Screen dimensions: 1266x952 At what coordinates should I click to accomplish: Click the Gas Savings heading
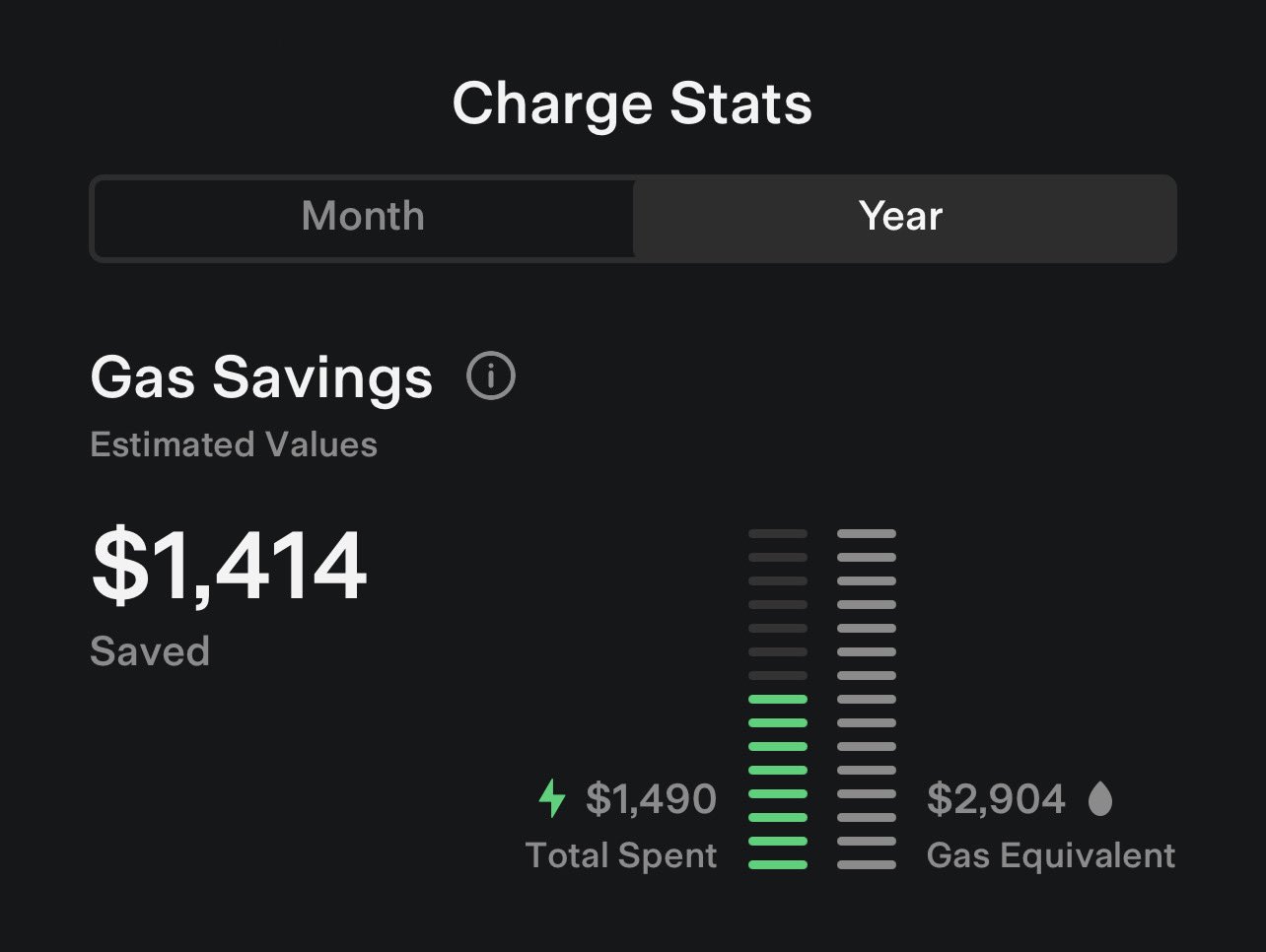260,376
